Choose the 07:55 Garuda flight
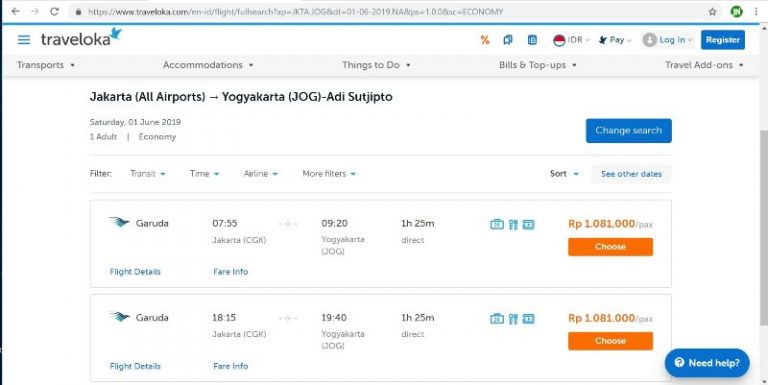 click(x=610, y=247)
